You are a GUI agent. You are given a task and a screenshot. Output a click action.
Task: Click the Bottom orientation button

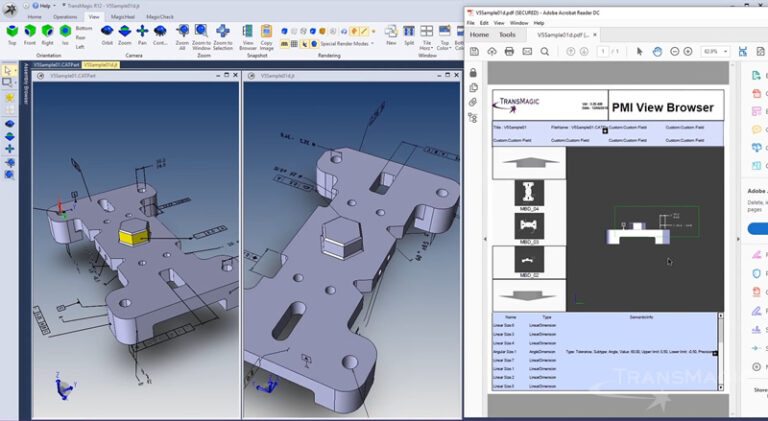point(84,28)
